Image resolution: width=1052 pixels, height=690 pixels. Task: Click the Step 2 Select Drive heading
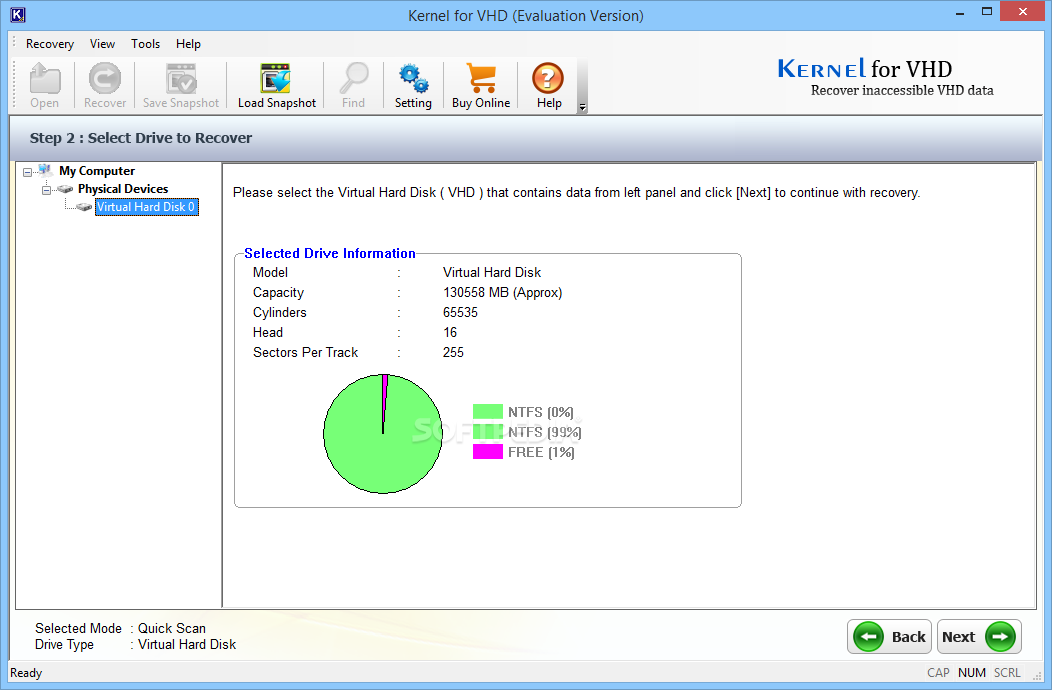tap(141, 138)
